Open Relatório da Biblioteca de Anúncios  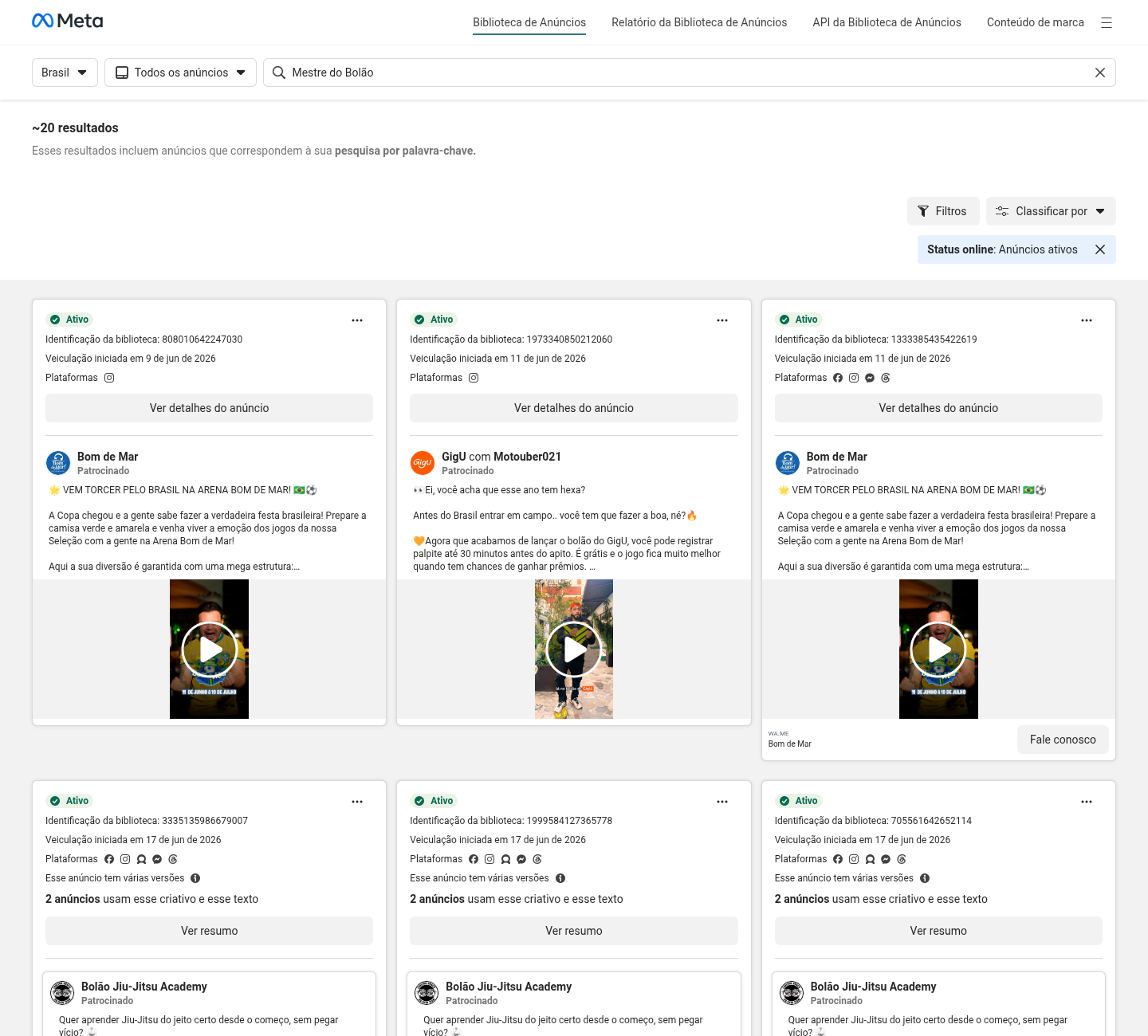pos(699,22)
